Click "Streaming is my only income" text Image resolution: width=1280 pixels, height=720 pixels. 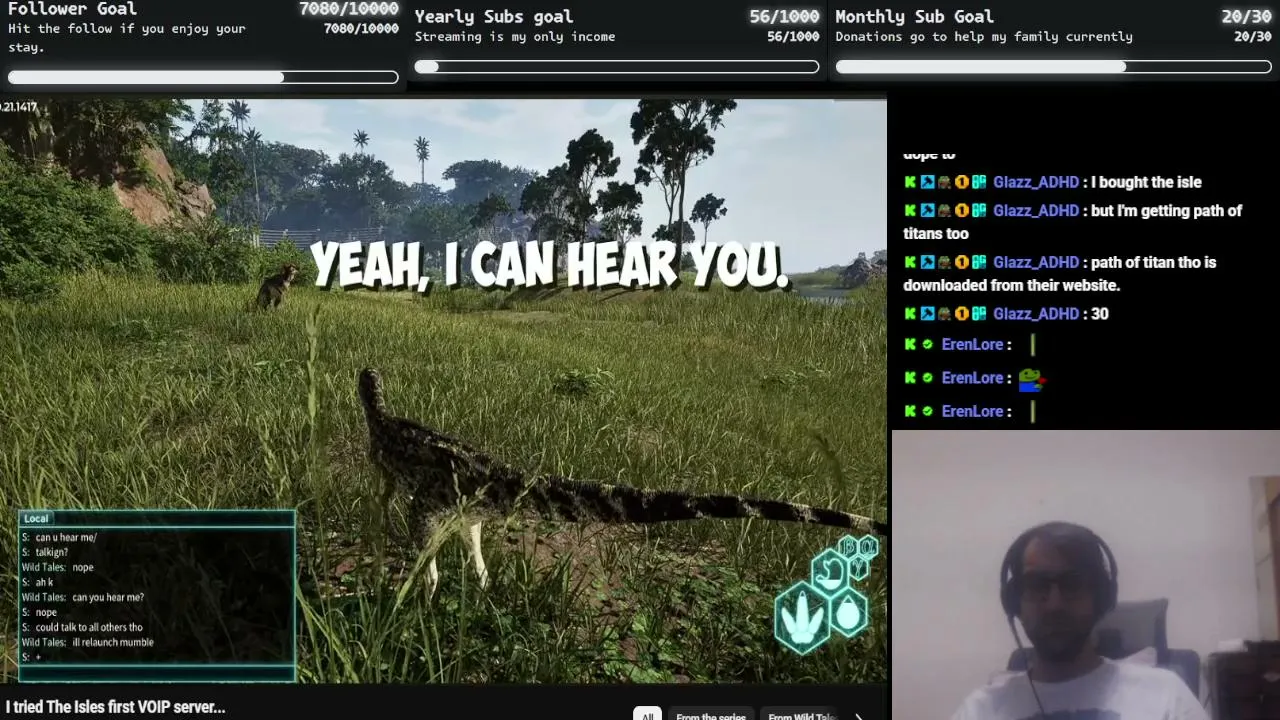point(515,37)
